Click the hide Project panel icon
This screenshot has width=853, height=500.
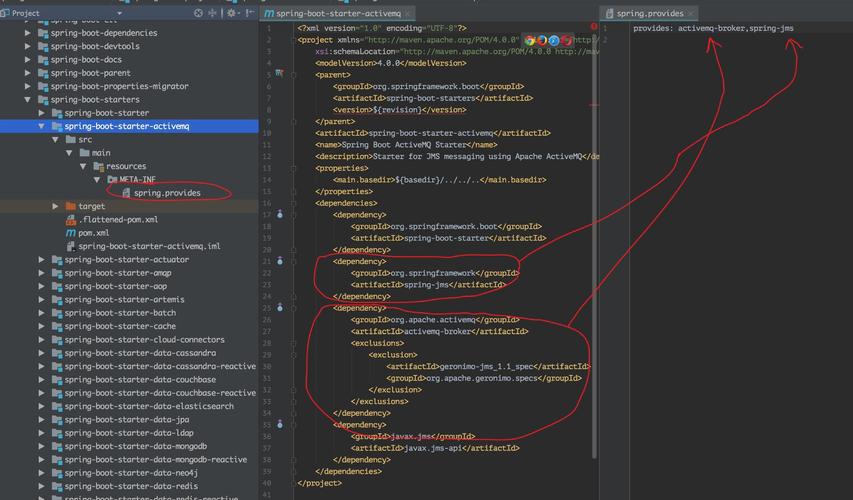[x=249, y=13]
